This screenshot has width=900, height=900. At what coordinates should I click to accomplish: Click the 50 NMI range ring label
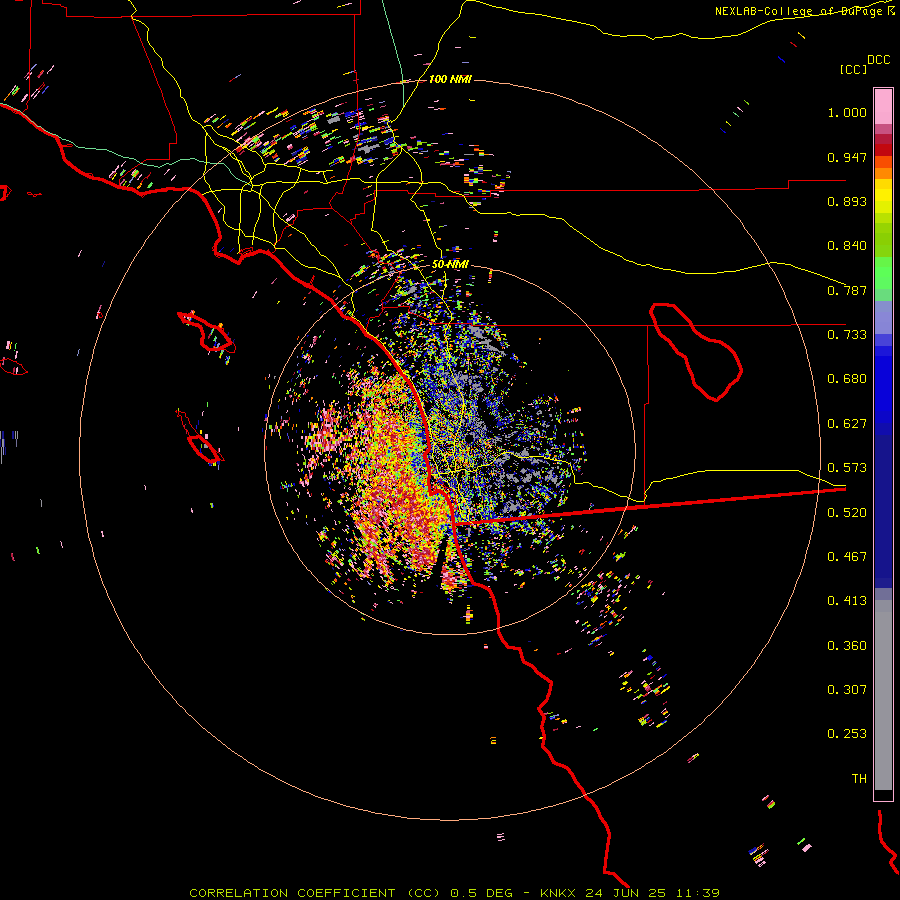pos(450,265)
